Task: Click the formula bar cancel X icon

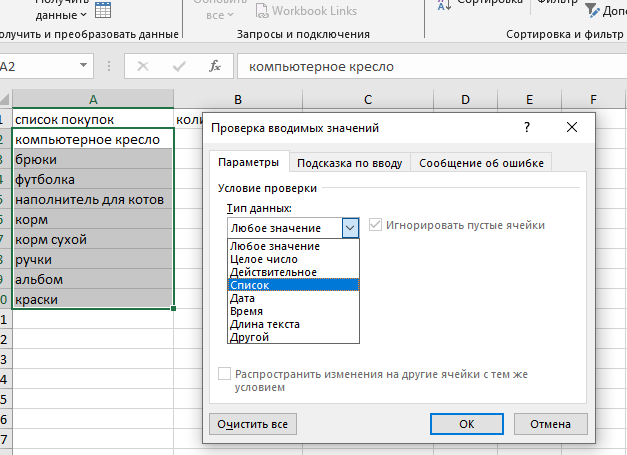Action: point(143,67)
